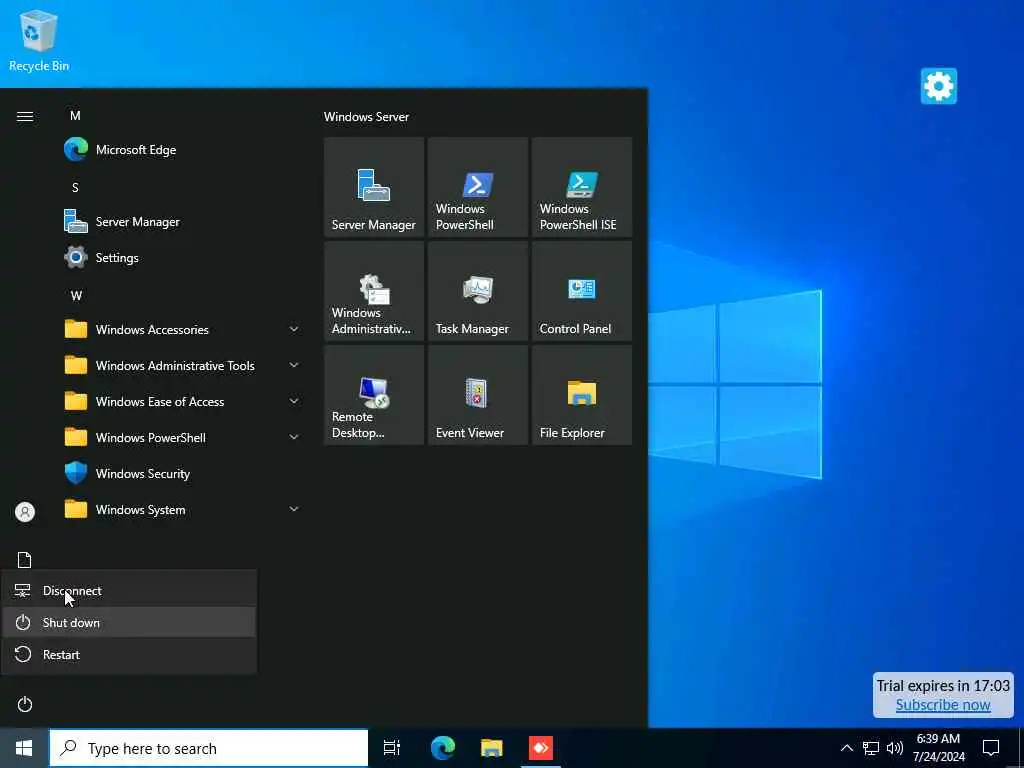Screen dimensions: 1024x768
Task: Show hidden system tray icons
Action: 846,748
